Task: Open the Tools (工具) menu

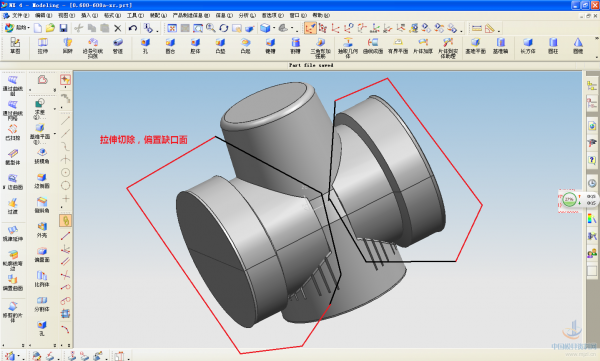Action: click(135, 15)
